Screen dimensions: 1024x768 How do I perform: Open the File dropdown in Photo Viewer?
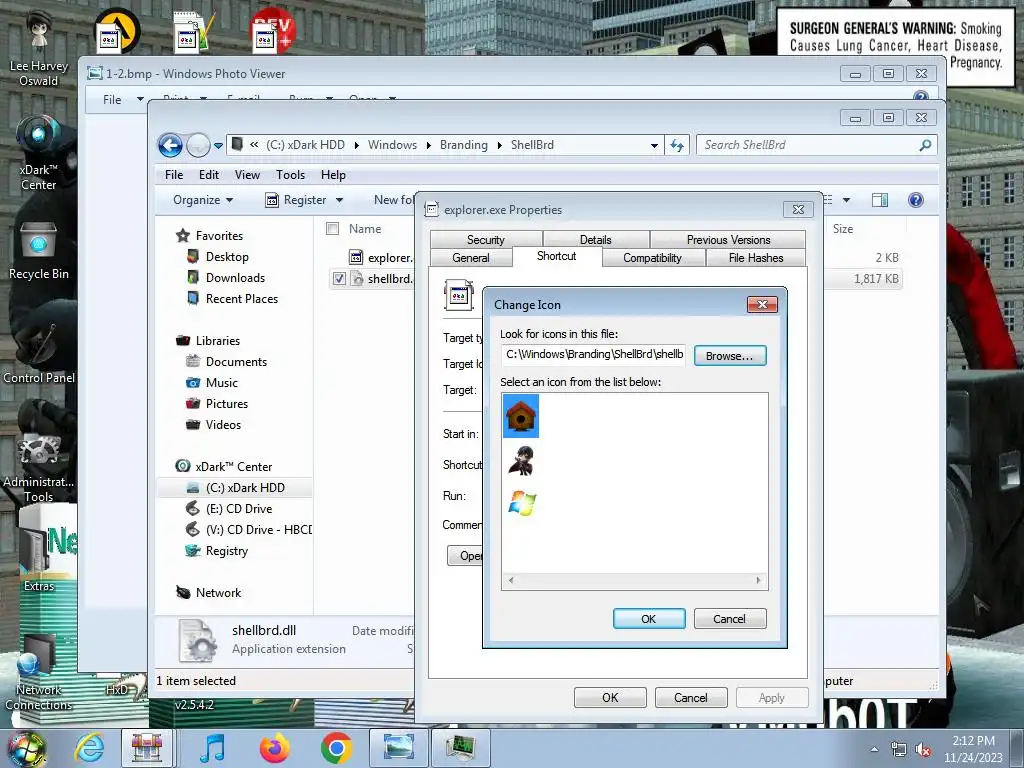(x=123, y=99)
